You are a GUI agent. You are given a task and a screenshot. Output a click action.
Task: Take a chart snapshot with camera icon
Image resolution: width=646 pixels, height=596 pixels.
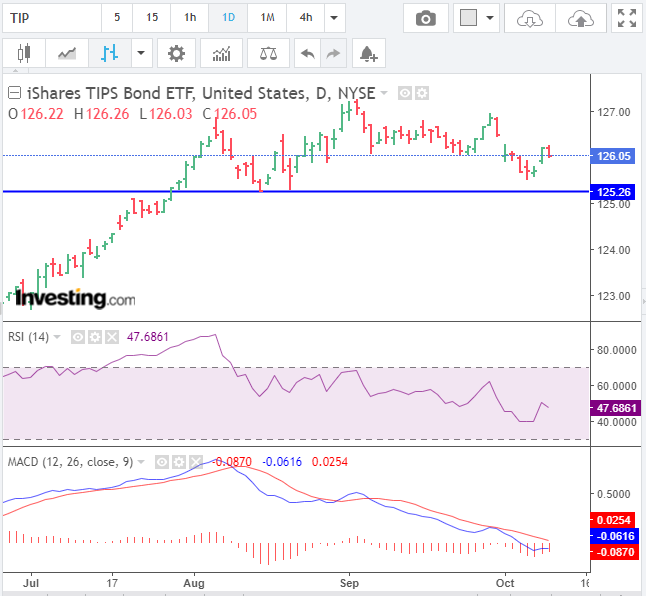426,18
